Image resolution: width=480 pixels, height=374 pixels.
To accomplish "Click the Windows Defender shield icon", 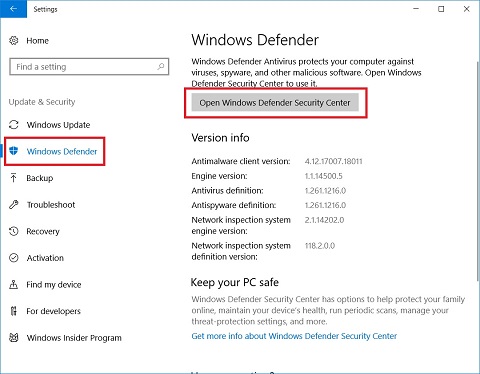I will [14, 151].
